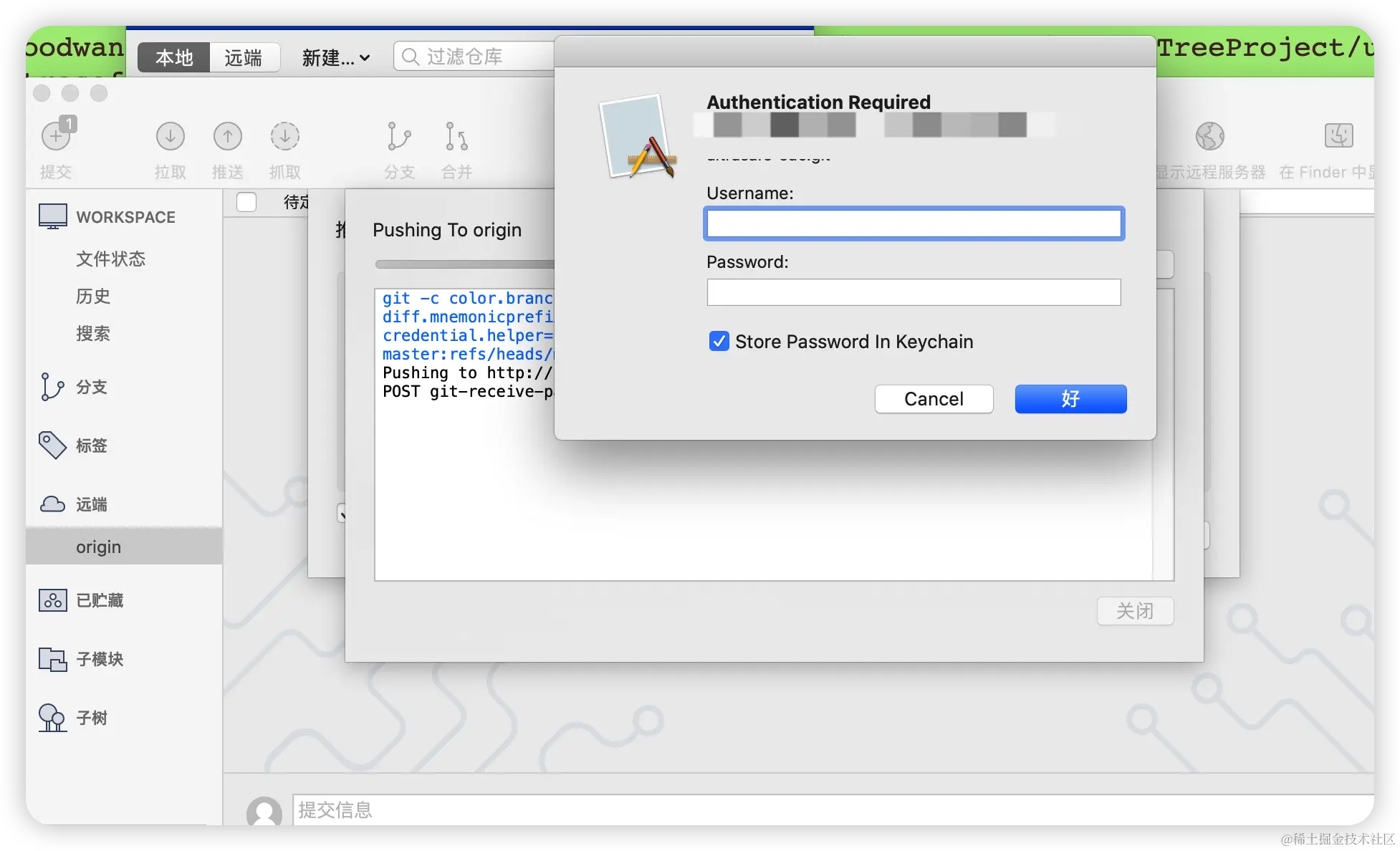Click the Branch (分支) toolbar icon
This screenshot has height=851, width=1400.
[x=399, y=137]
